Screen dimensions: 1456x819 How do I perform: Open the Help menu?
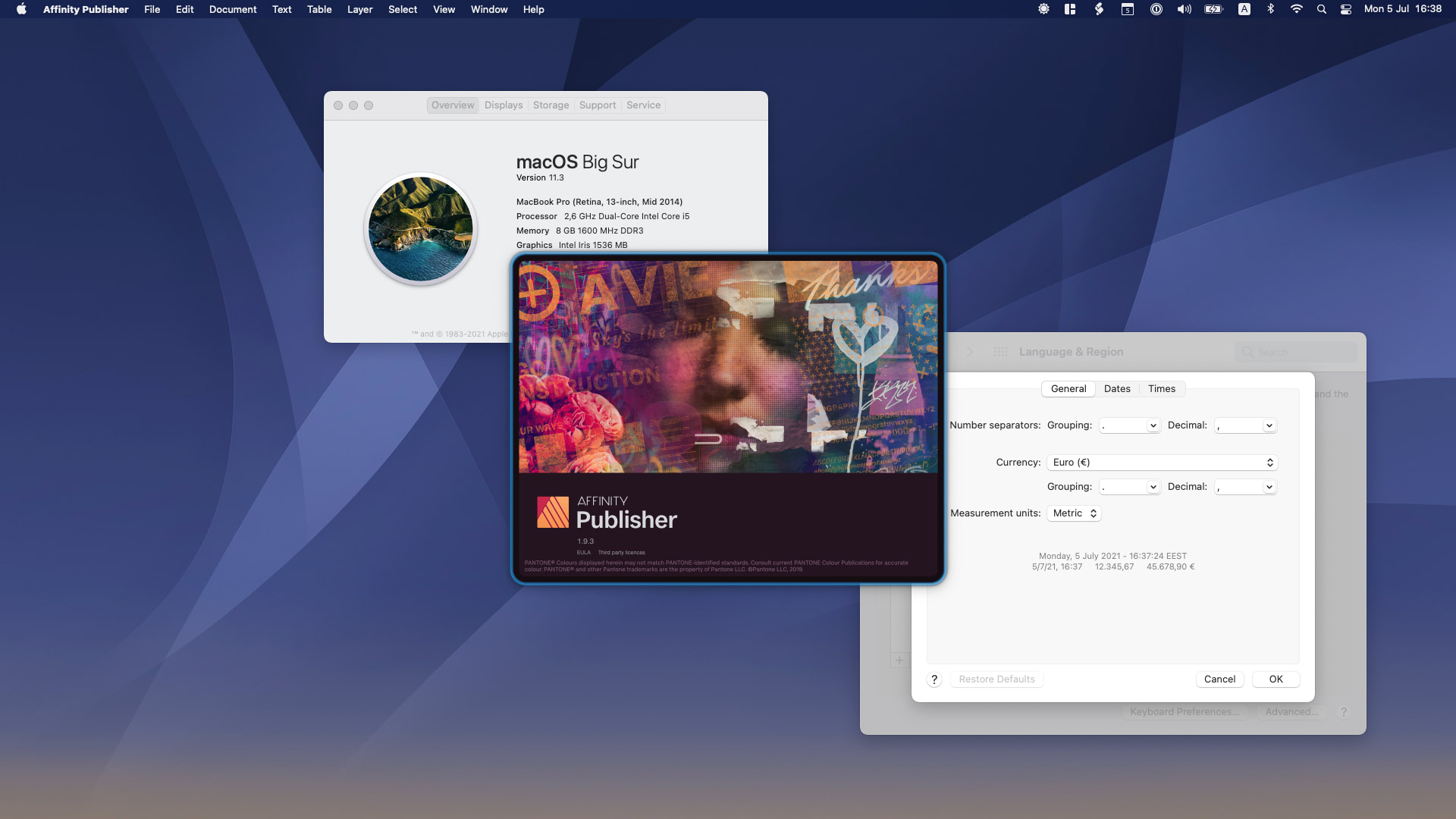pyautogui.click(x=533, y=9)
